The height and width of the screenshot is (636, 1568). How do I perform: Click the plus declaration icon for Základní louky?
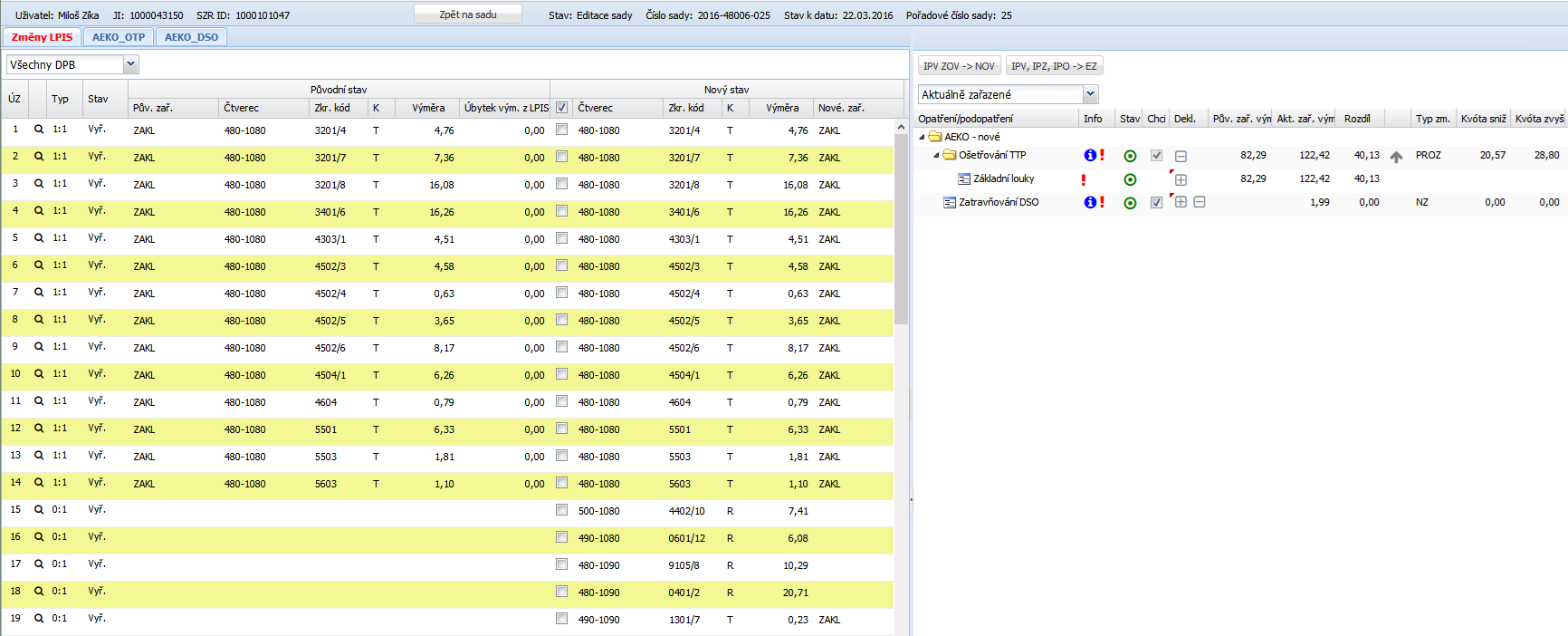pyautogui.click(x=1181, y=179)
